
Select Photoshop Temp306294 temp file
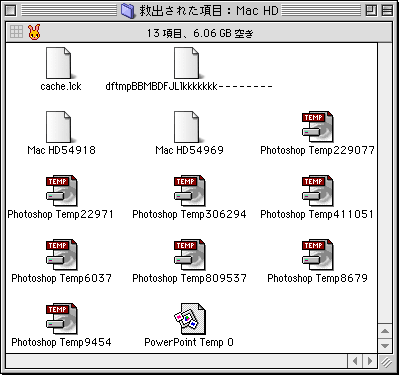coord(189,191)
